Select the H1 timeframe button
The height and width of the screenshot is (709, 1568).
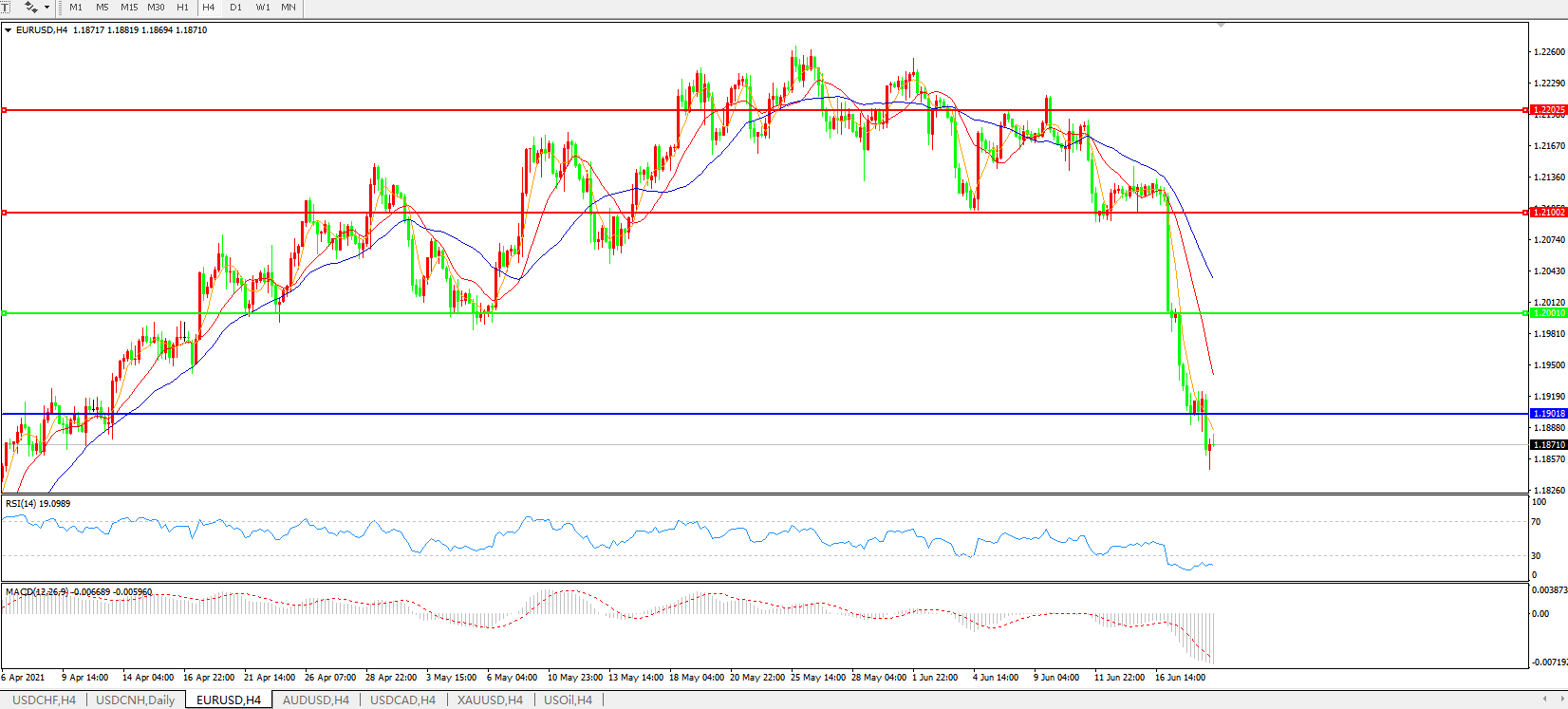tap(182, 8)
